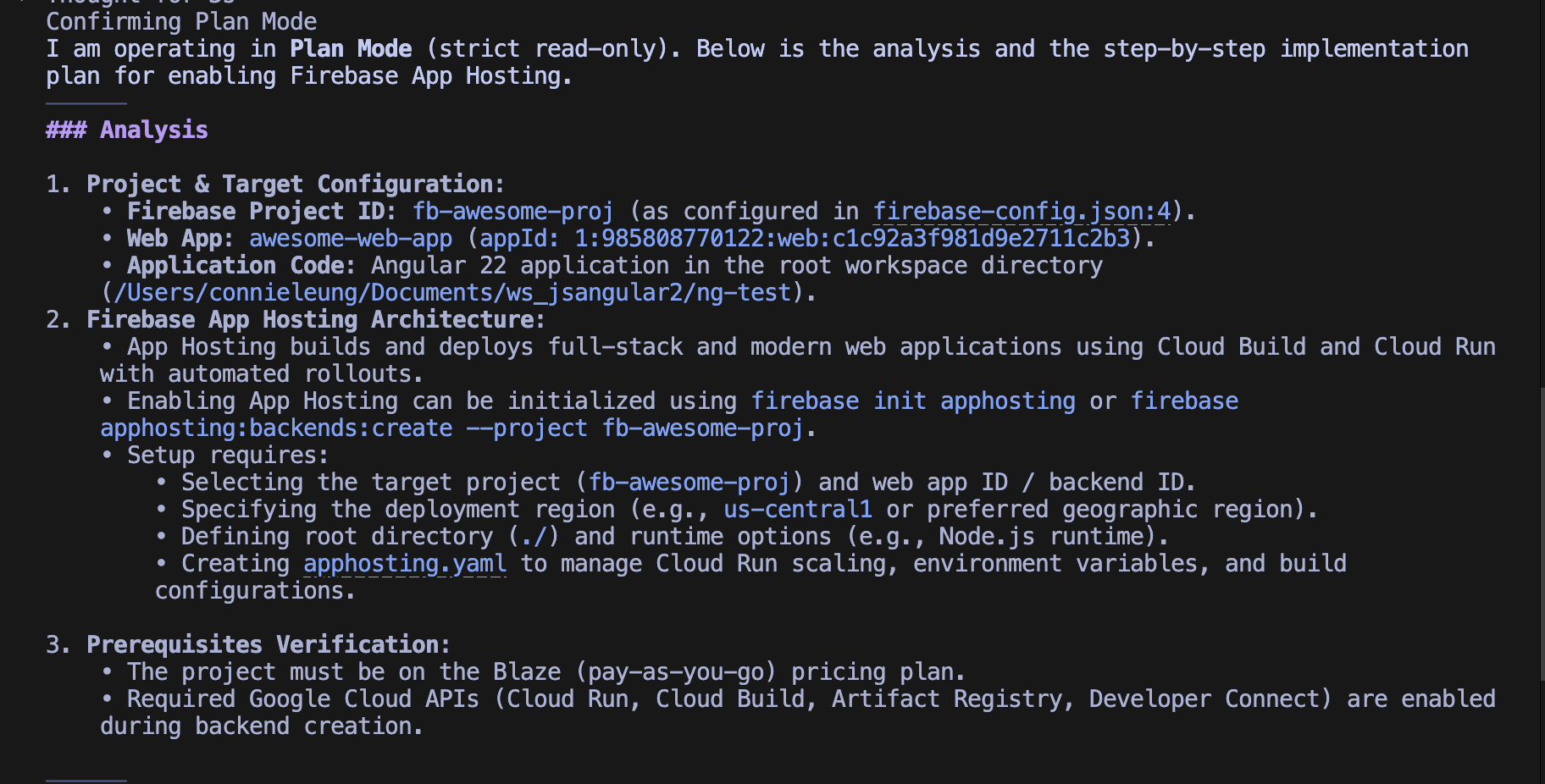This screenshot has height=784, width=1545.
Task: Click the 'Firebase App Hosting Architecture:' heading
Action: 316,319
